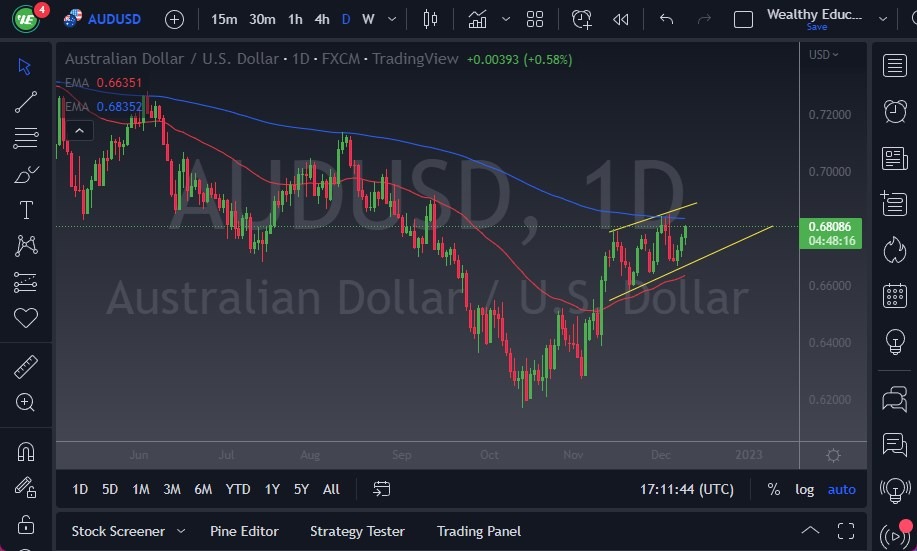This screenshot has height=551, width=917.
Task: Open the live streams icon
Action: [895, 535]
